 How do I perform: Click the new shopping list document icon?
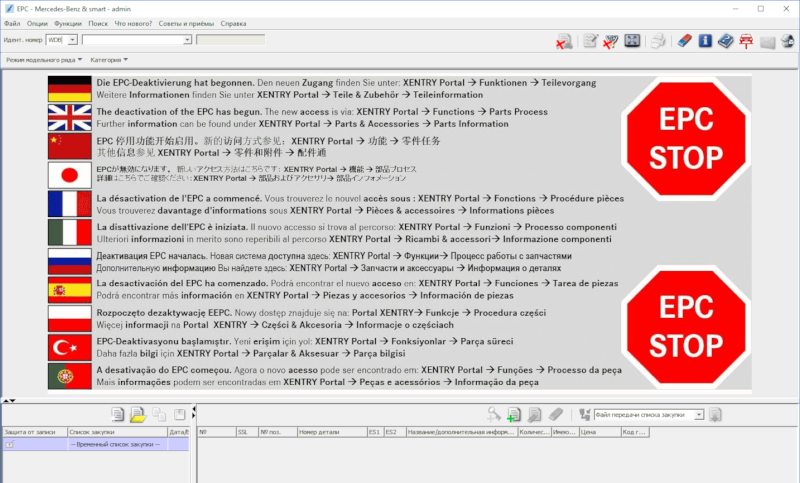pyautogui.click(x=118, y=415)
